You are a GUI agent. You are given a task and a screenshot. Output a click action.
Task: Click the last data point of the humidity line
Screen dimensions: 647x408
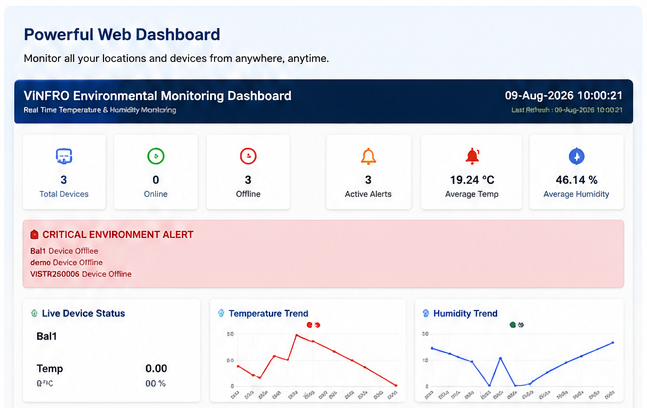coord(613,342)
